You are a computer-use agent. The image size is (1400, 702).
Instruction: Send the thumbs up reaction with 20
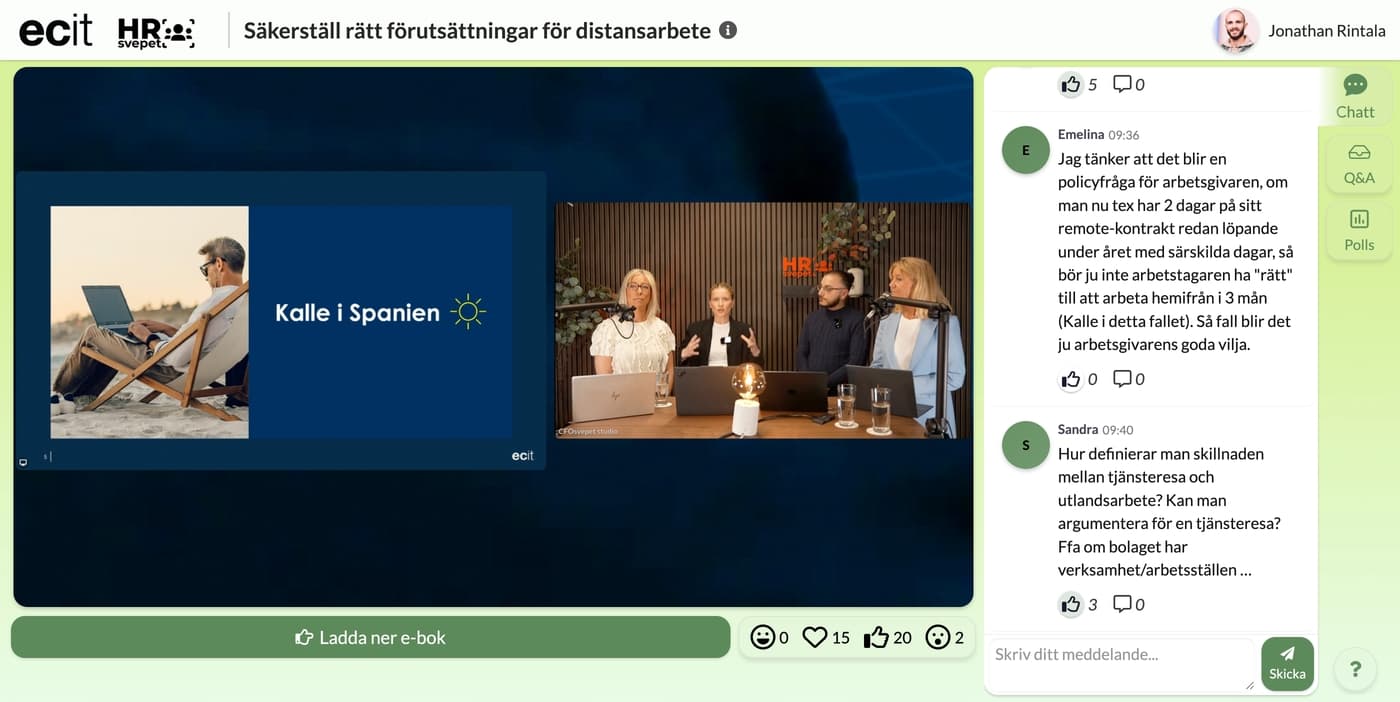point(876,637)
